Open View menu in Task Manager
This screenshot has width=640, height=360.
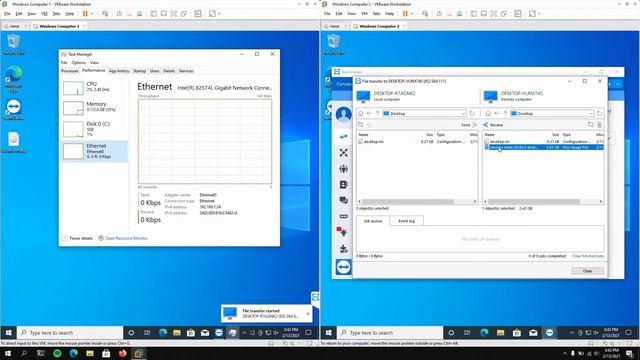point(94,62)
